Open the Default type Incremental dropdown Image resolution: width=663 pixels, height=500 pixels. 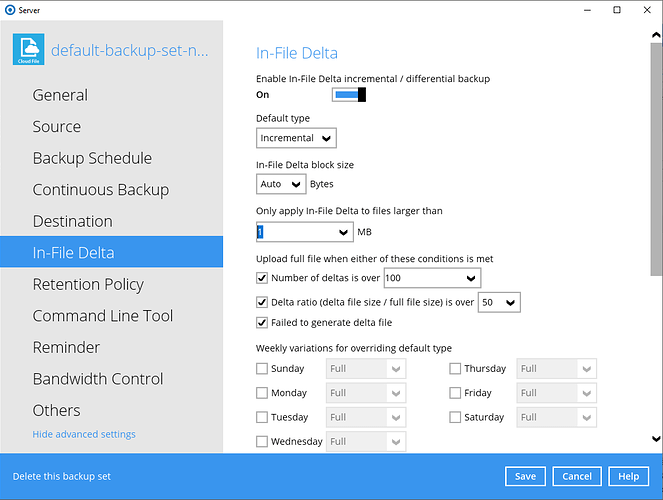pyautogui.click(x=296, y=138)
